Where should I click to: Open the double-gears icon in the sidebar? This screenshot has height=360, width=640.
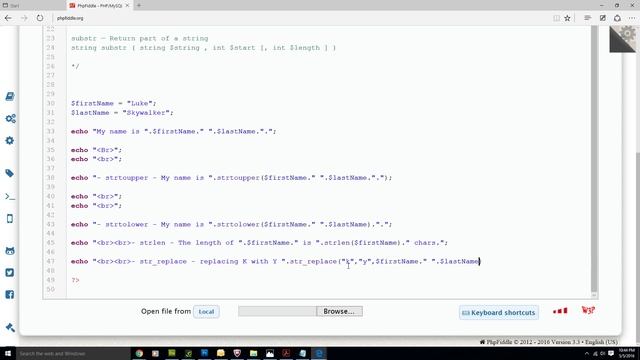[10, 118]
